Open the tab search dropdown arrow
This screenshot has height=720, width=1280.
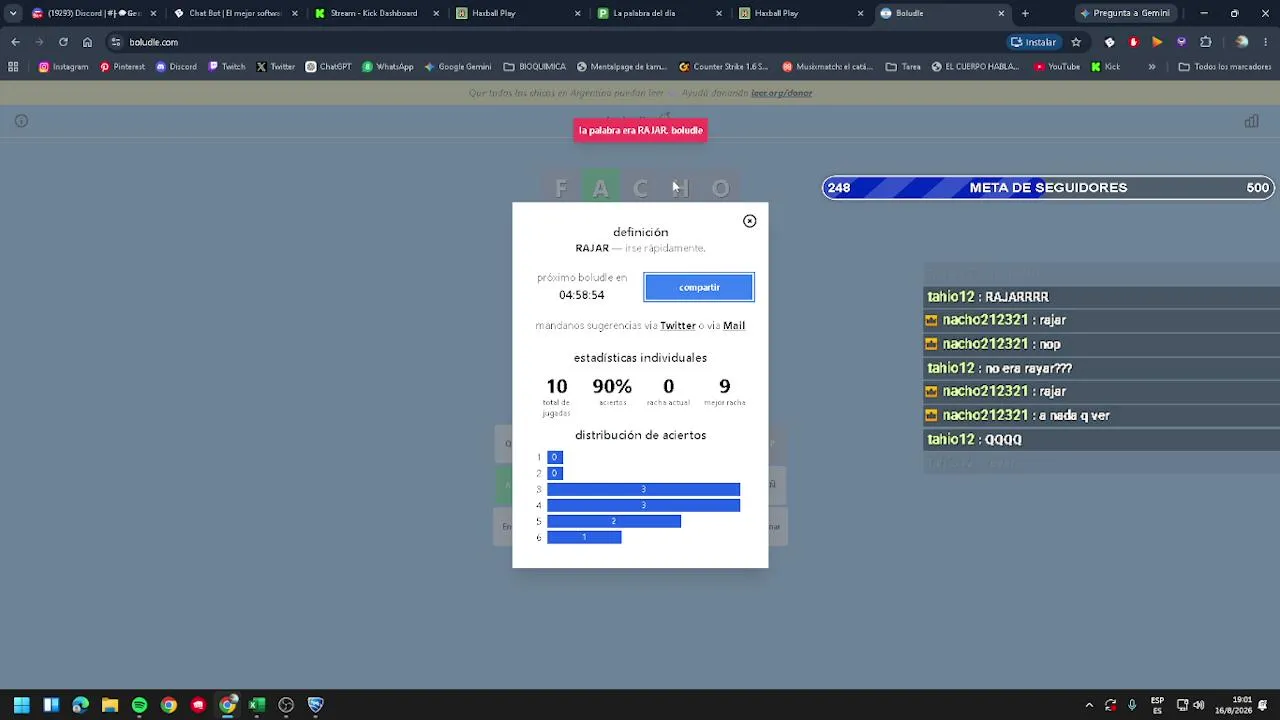[13, 13]
